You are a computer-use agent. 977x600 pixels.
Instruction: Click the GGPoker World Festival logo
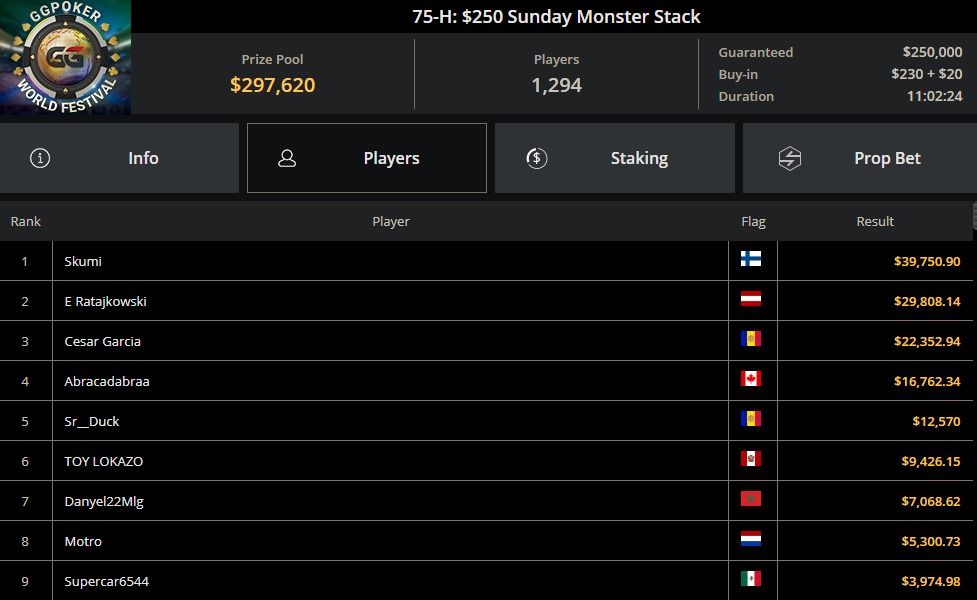click(x=65, y=57)
